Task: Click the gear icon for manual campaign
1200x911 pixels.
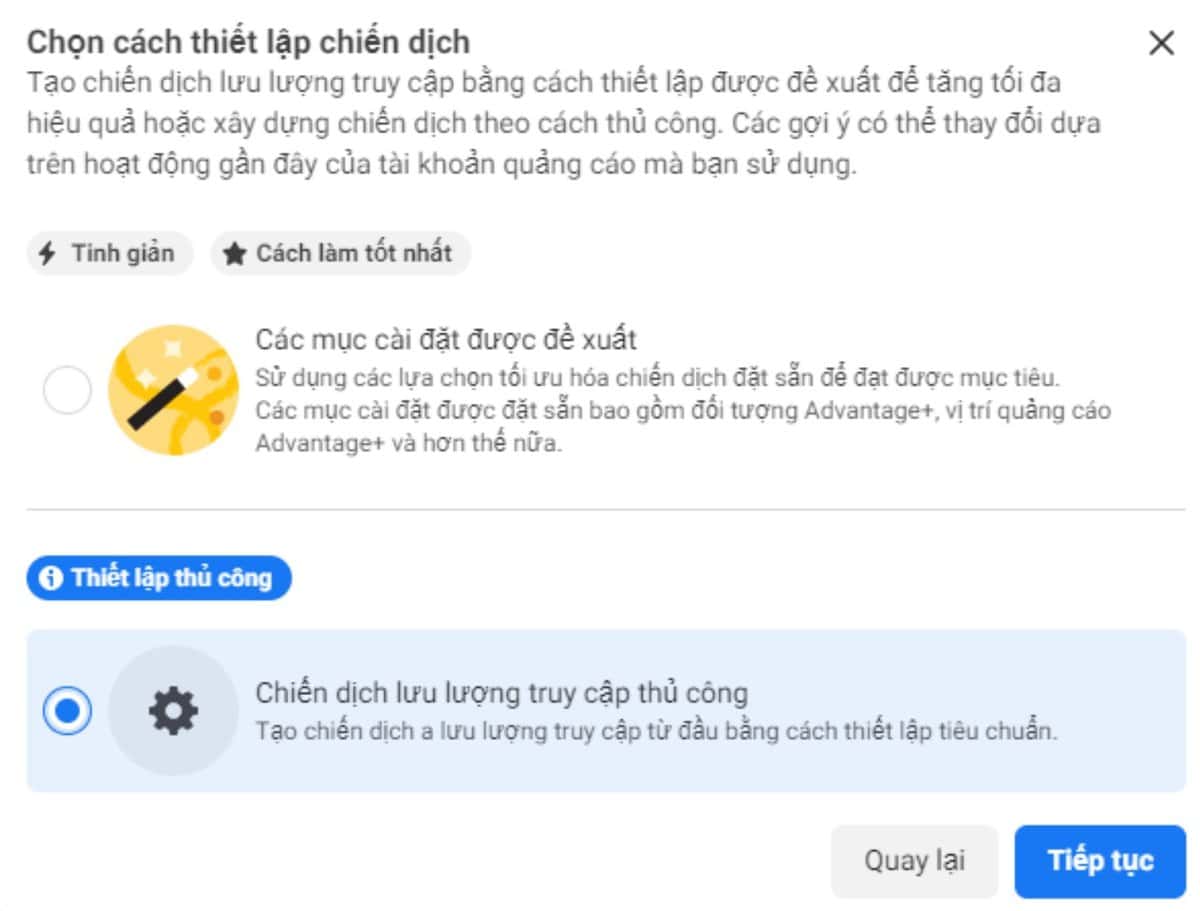Action: [173, 711]
